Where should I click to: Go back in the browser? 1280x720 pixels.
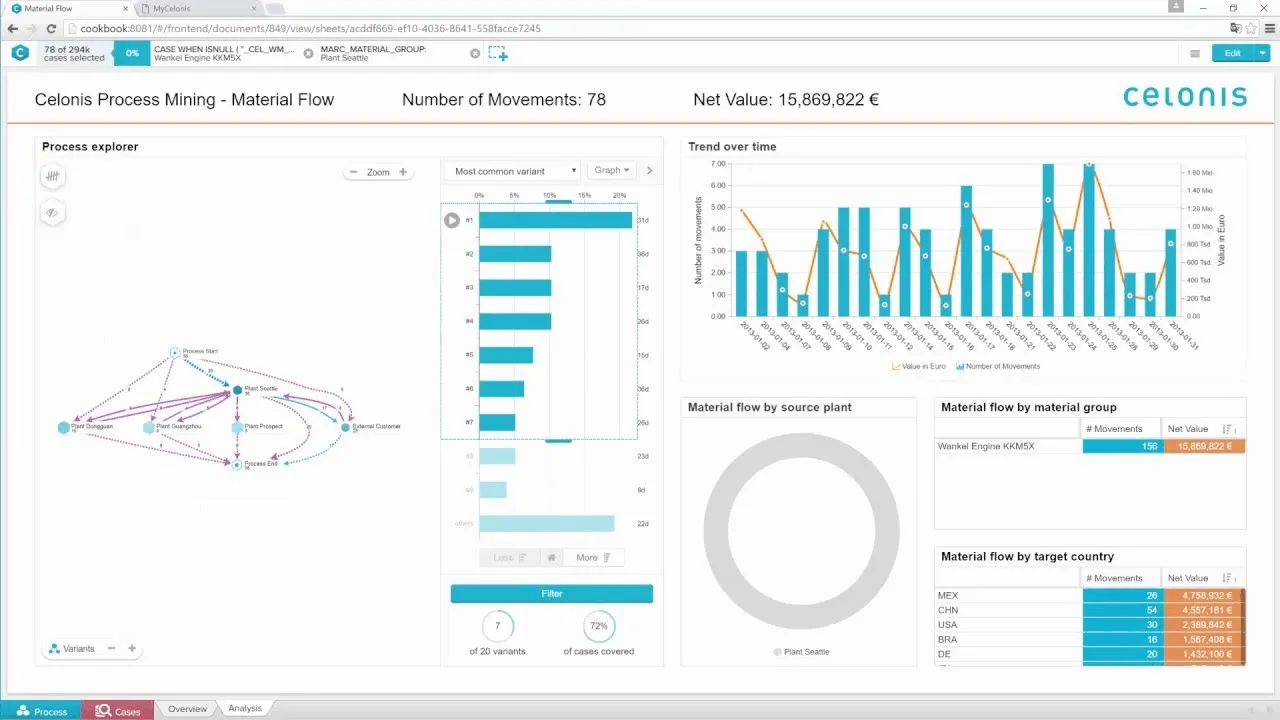point(12,28)
